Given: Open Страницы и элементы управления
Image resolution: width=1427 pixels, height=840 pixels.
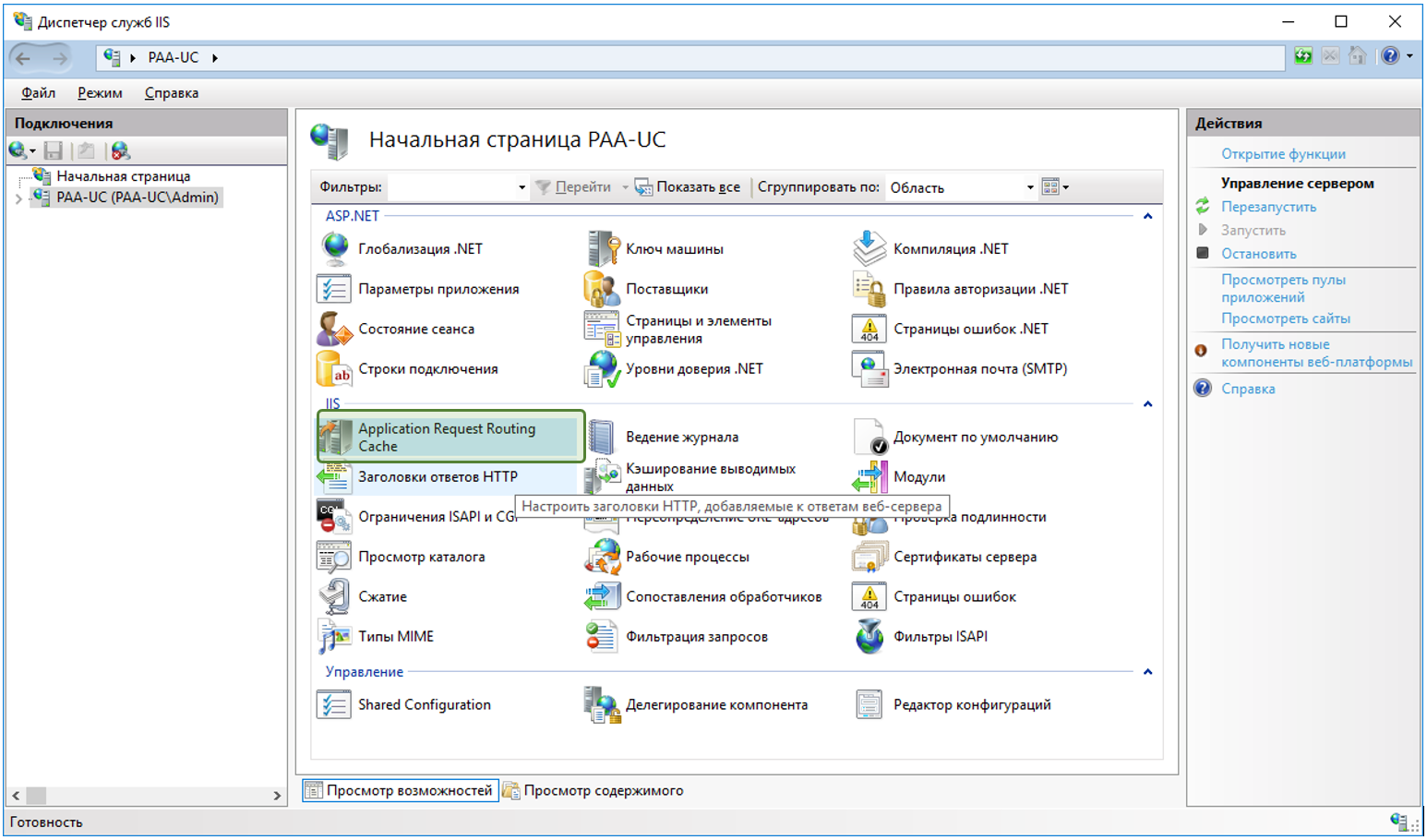Looking at the screenshot, I should [678, 330].
